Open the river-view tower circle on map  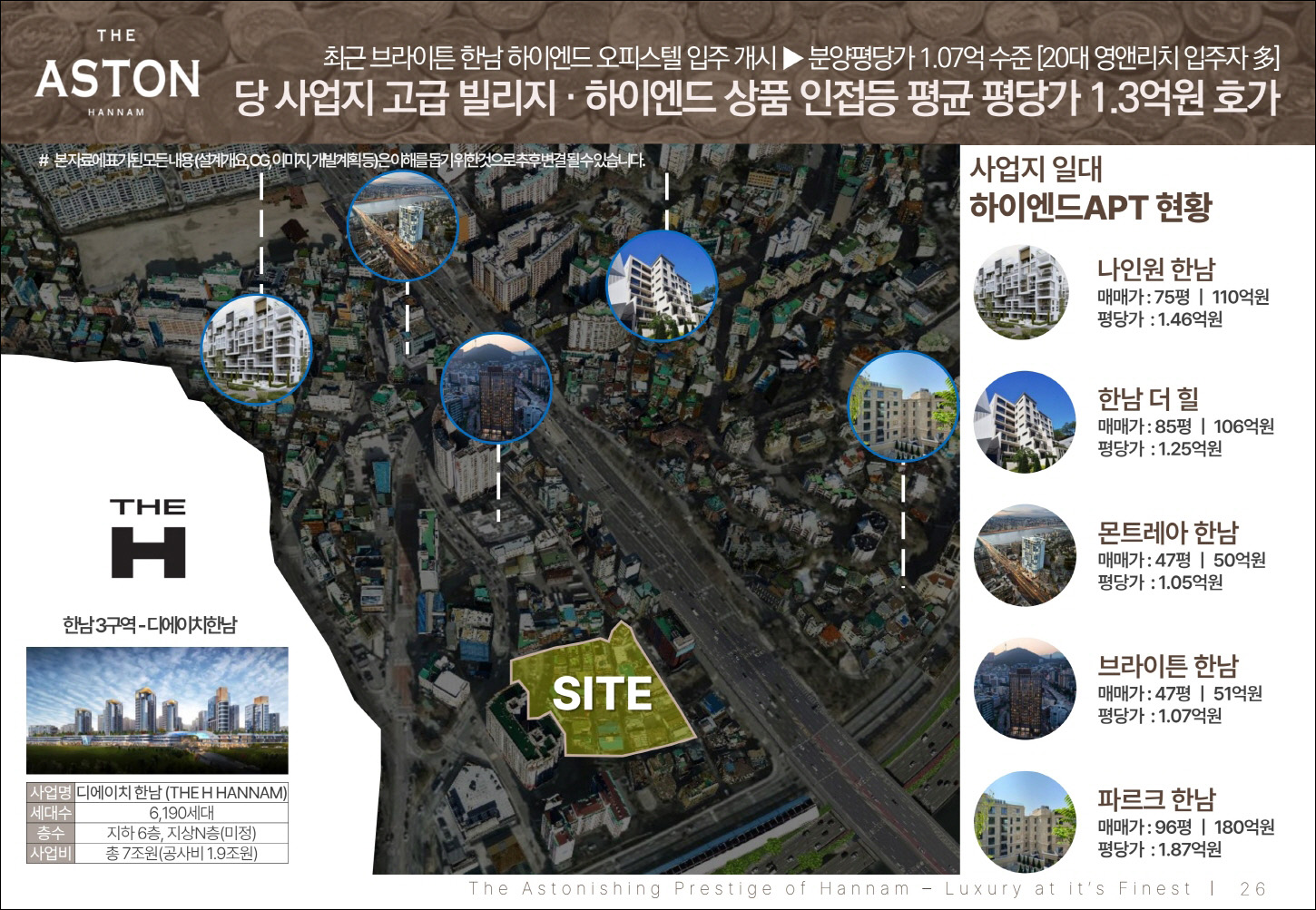tap(403, 224)
